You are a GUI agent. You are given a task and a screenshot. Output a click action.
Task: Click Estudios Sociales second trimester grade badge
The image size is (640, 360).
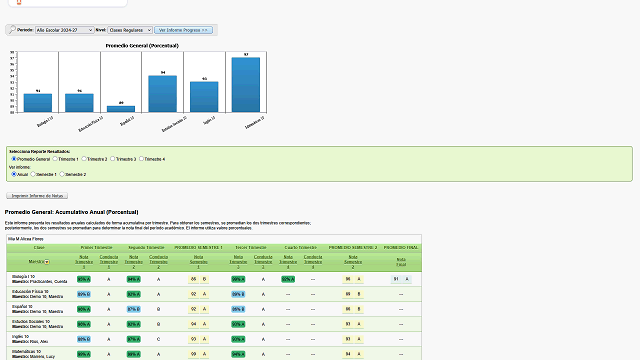coord(133,324)
